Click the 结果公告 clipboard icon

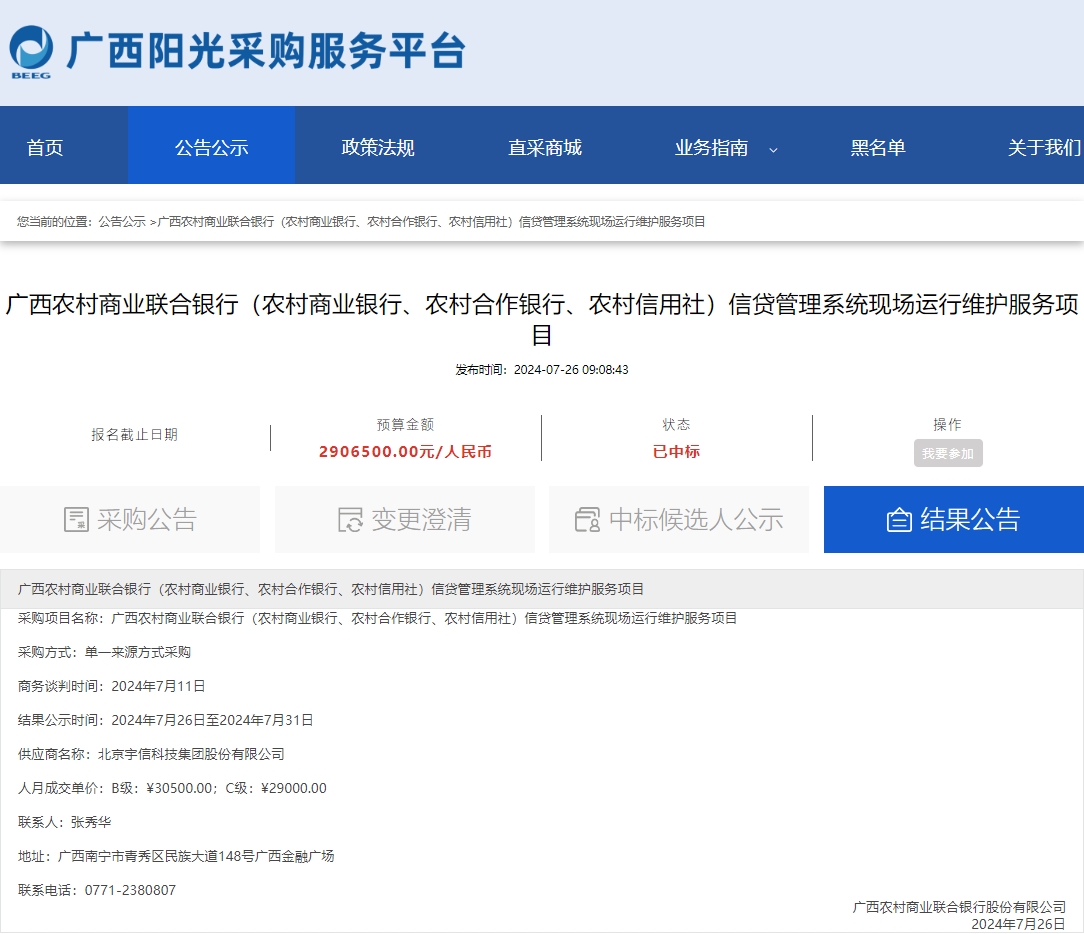click(x=899, y=519)
